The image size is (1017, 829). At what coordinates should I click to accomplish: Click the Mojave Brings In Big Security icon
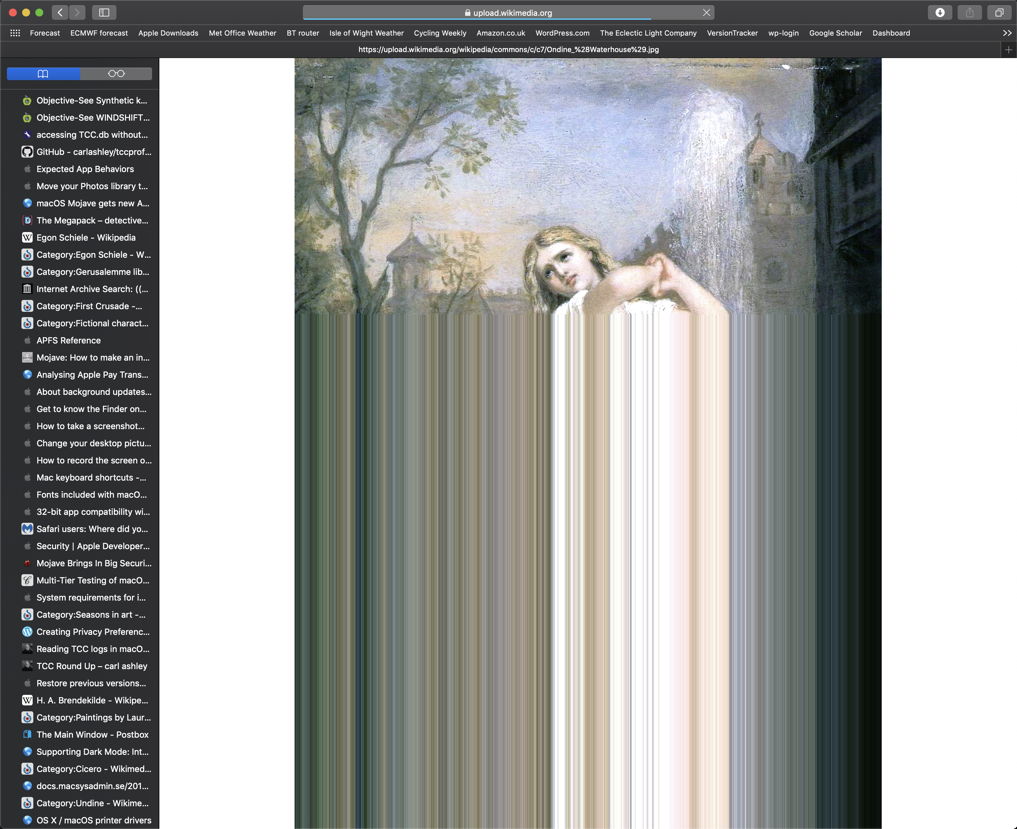point(27,563)
